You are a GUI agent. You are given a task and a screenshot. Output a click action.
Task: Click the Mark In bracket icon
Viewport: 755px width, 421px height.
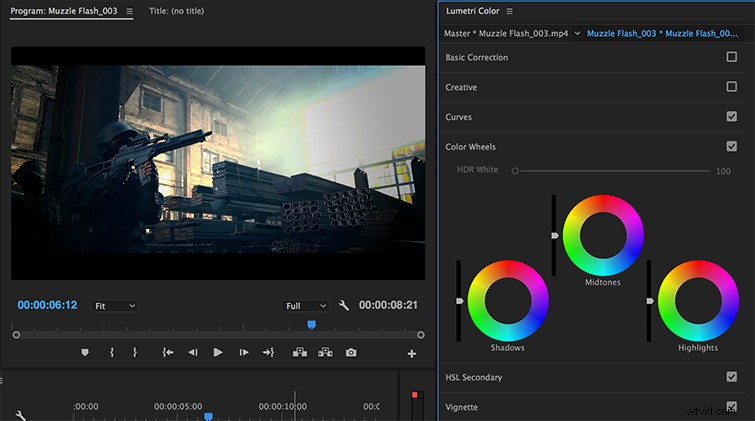(x=112, y=353)
